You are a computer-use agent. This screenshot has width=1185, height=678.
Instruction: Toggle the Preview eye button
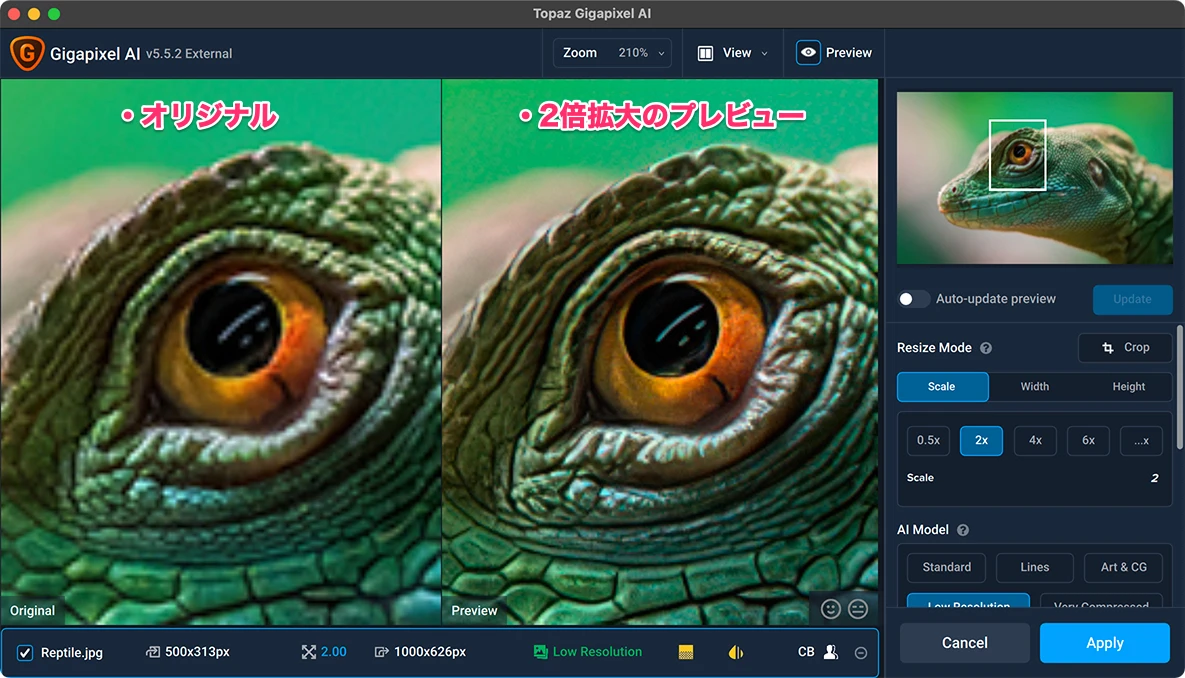(x=808, y=53)
